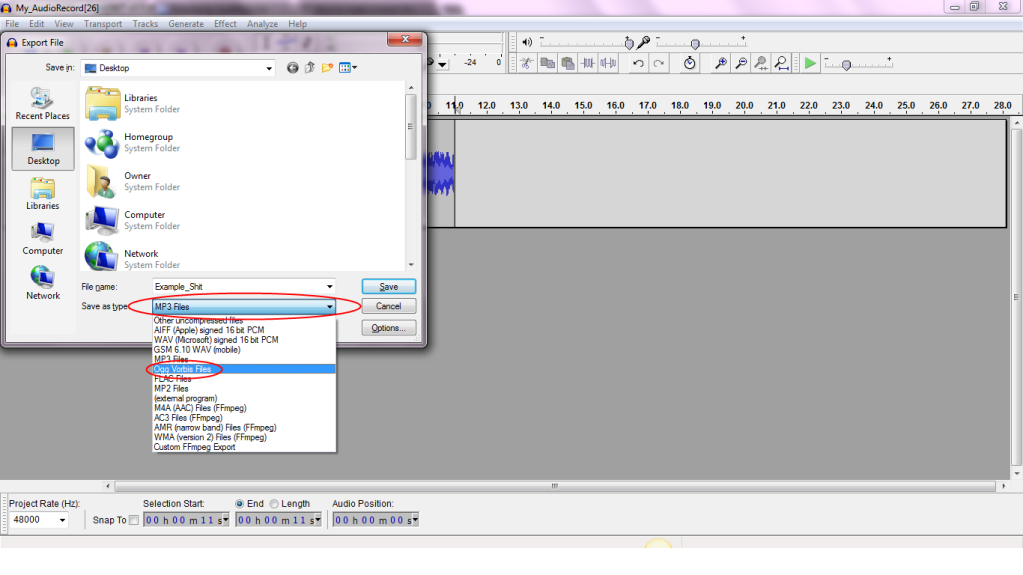Click the horizontal timeline scrollbar
Viewport: 1023px width, 575px height.
(x=555, y=486)
